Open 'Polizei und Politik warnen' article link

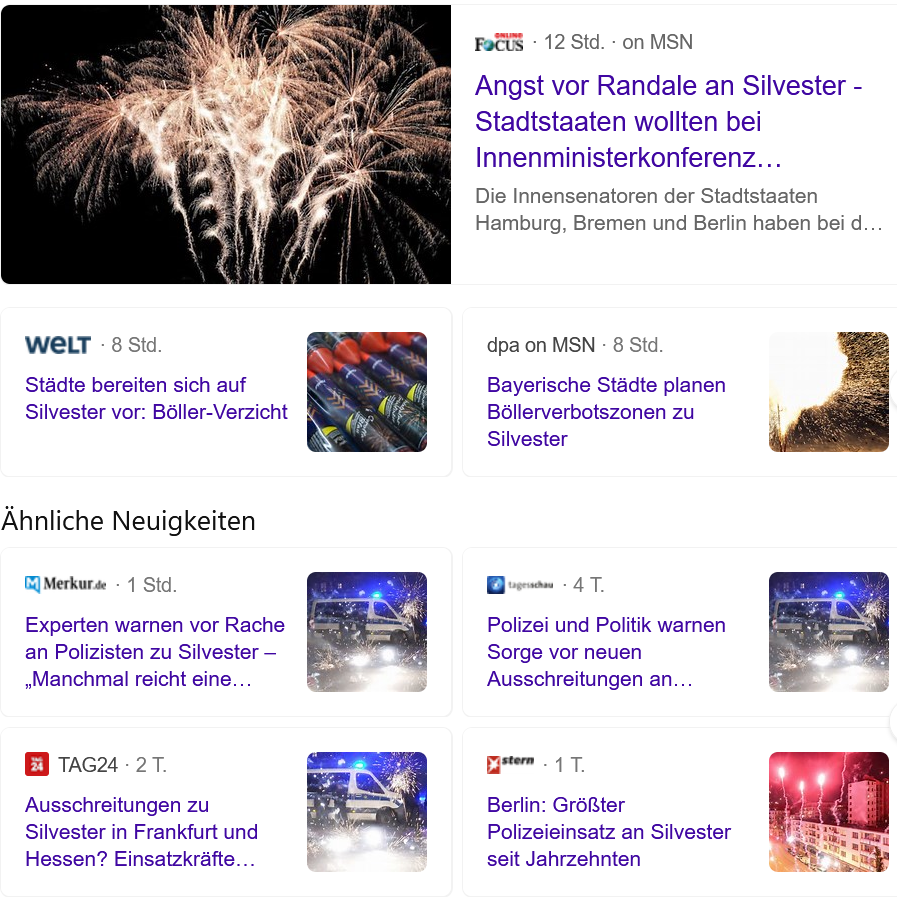point(606,652)
